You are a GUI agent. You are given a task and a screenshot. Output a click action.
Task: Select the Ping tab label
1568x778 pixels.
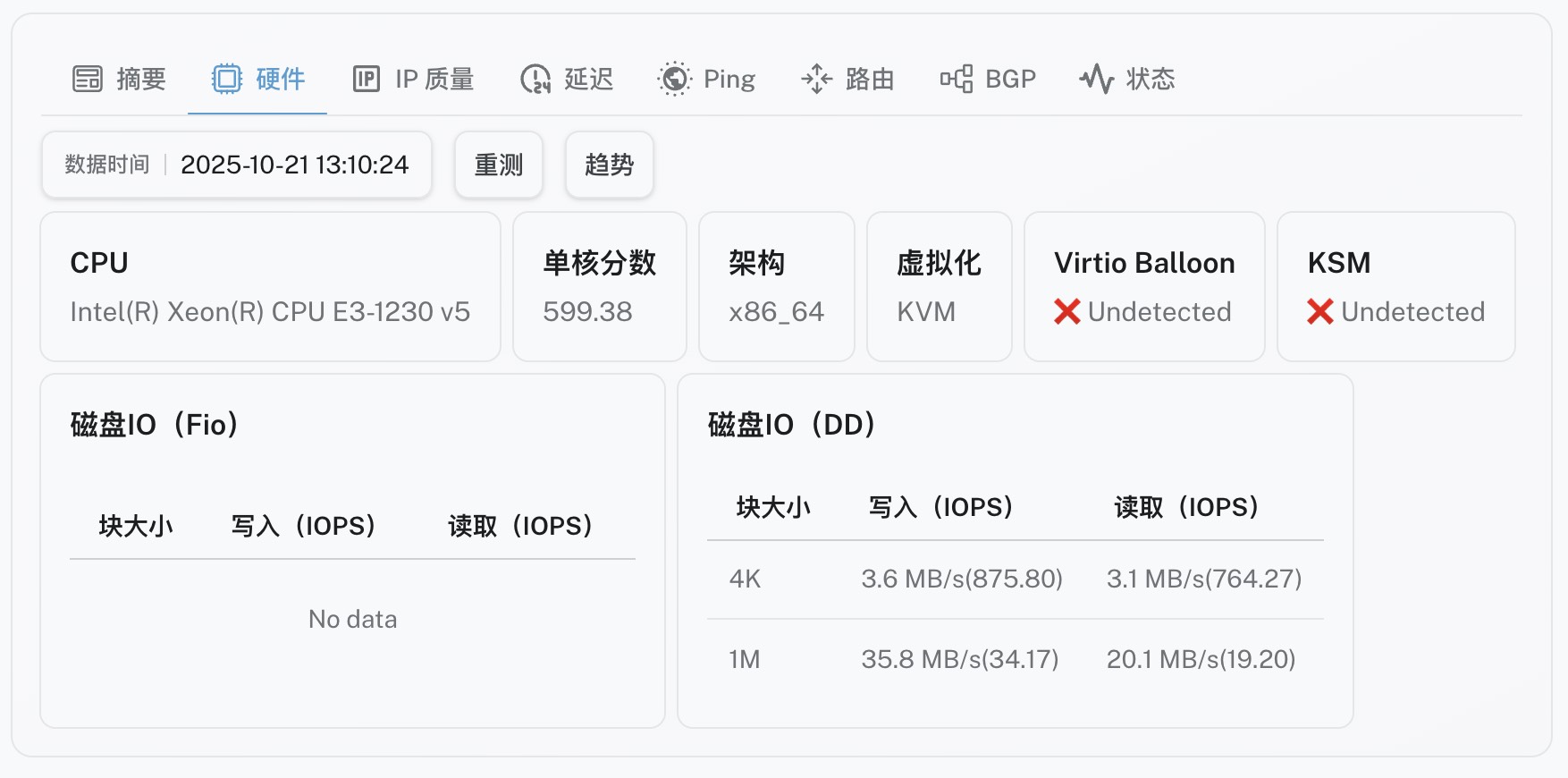(x=729, y=80)
